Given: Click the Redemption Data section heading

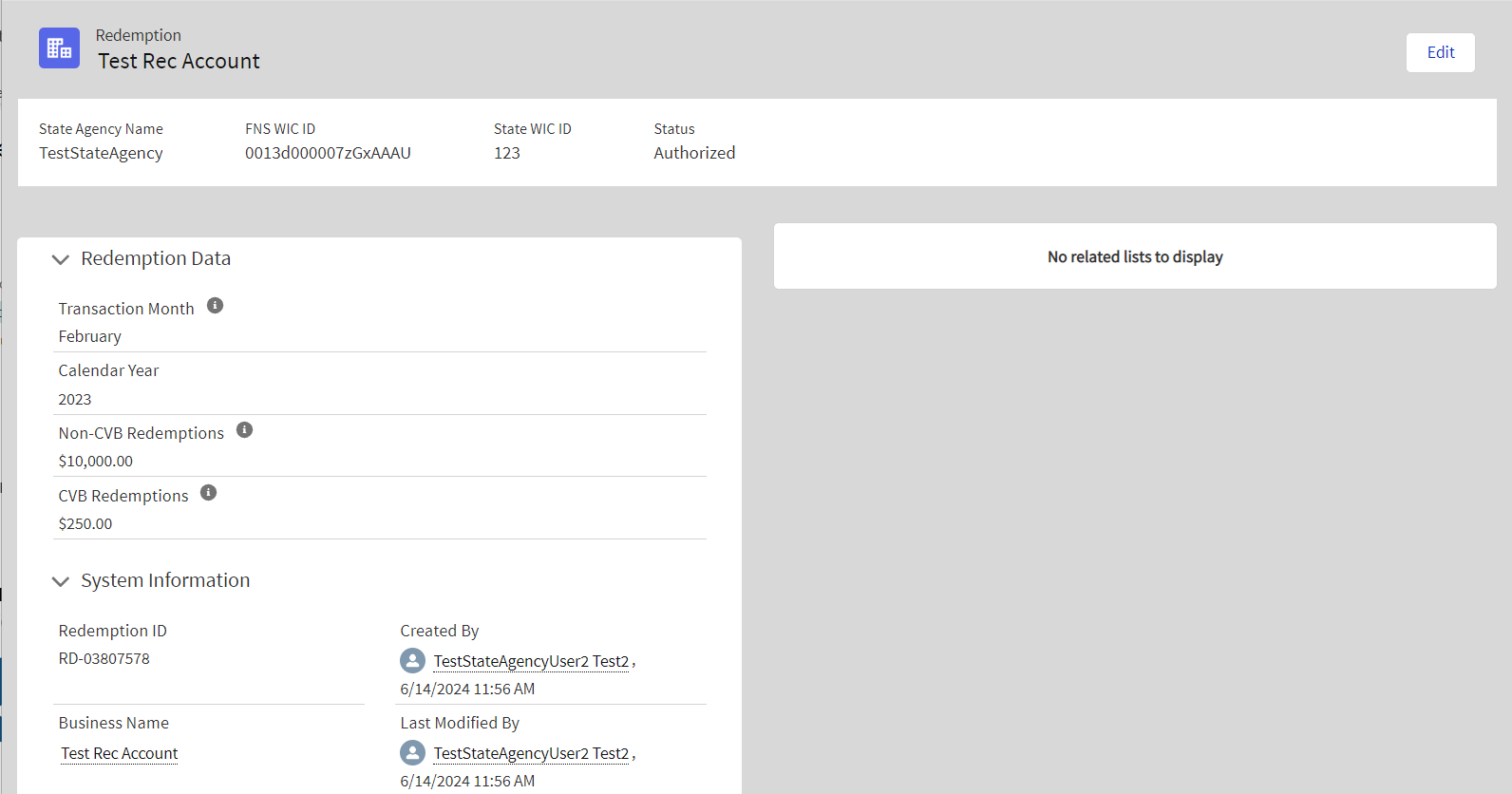Looking at the screenshot, I should coord(156,258).
